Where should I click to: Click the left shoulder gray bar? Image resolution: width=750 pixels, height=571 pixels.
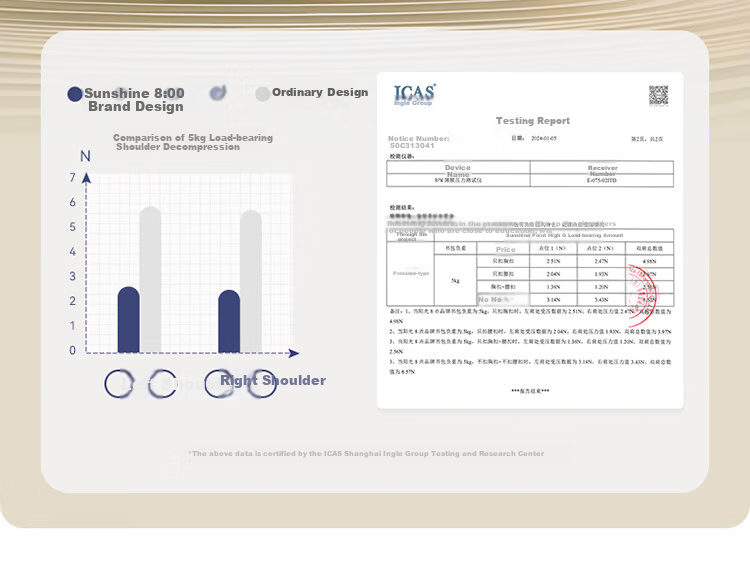click(x=151, y=279)
